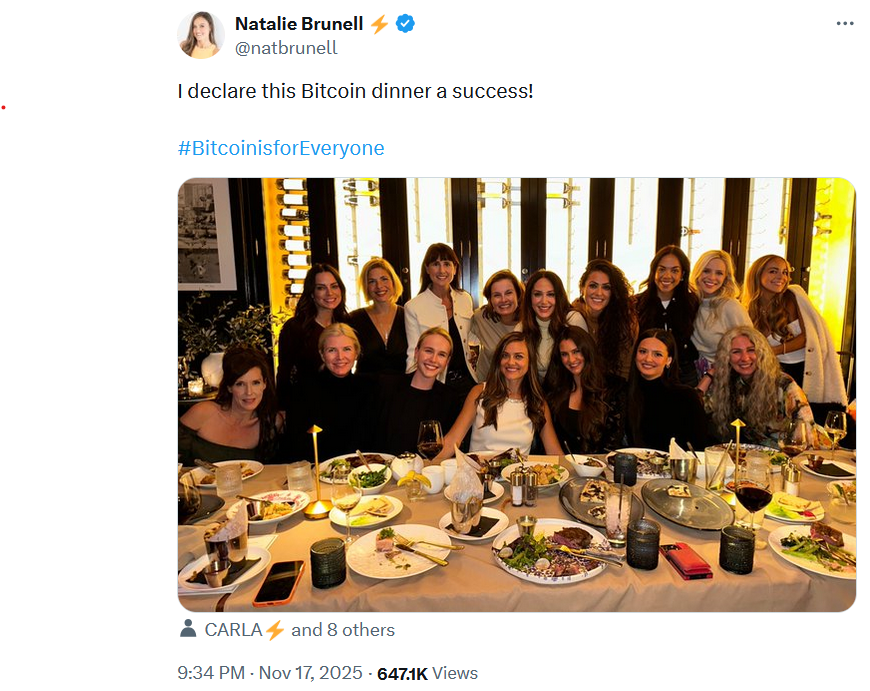Viewport: 870px width, 691px height.
Task: Click the large black block left of the tweet text
Action: [82, 118]
